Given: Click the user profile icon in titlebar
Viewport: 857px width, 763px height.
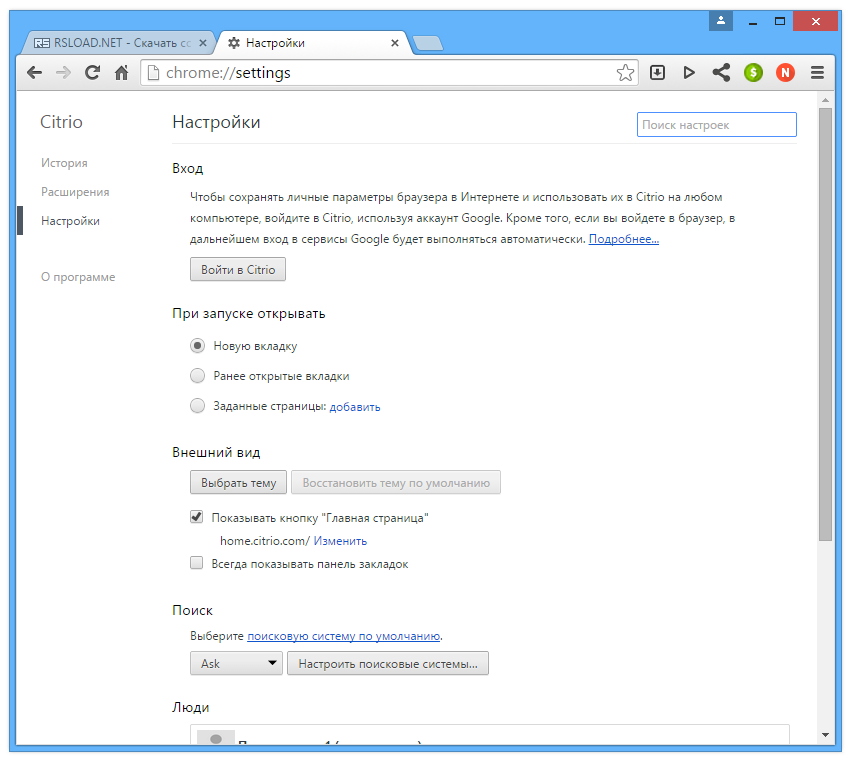Looking at the screenshot, I should (721, 21).
